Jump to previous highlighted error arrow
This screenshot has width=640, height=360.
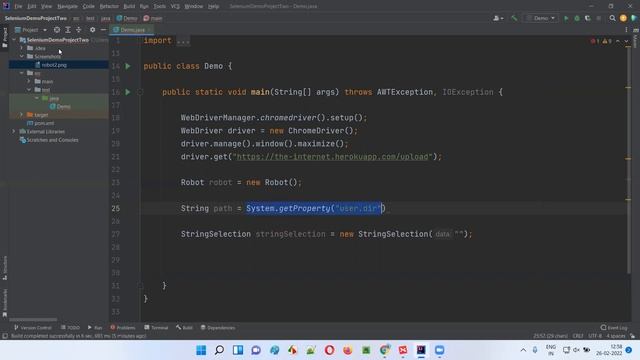pyautogui.click(x=618, y=41)
